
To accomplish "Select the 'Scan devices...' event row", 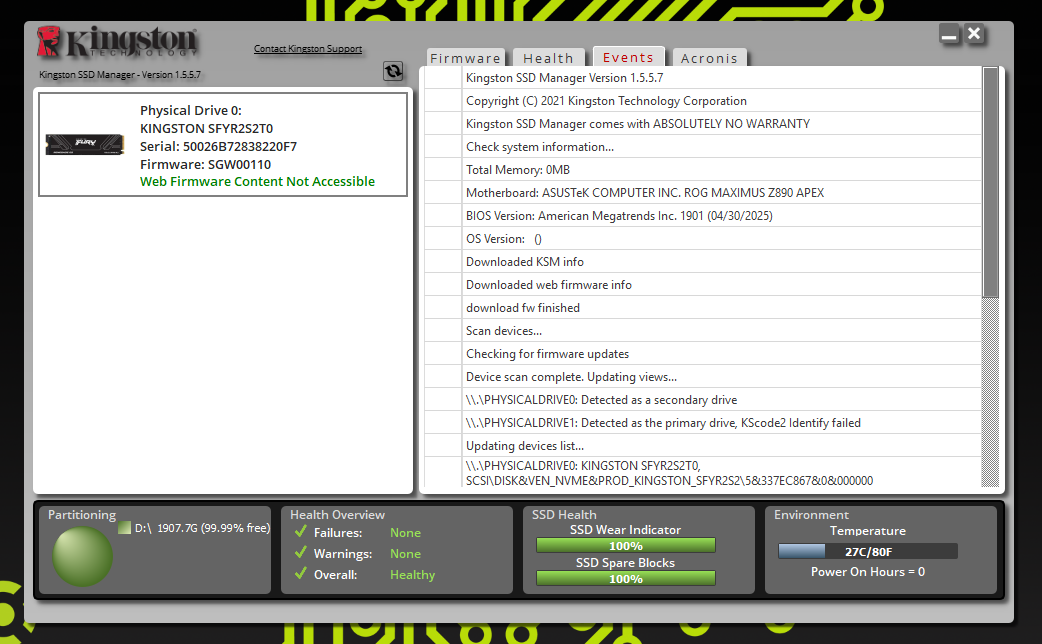I will pyautogui.click(x=703, y=330).
